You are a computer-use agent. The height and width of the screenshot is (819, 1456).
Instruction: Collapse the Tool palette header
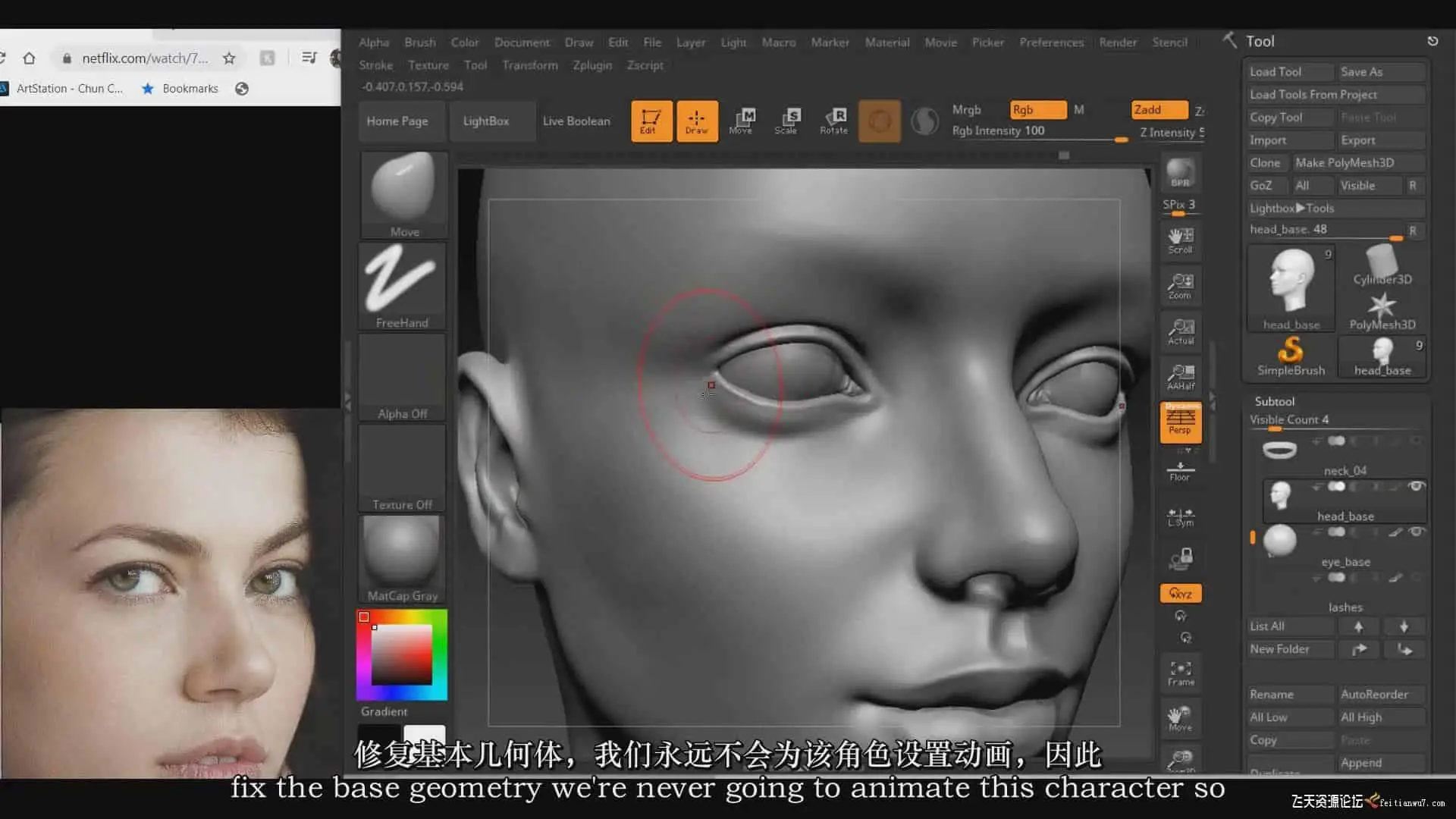click(x=1260, y=42)
